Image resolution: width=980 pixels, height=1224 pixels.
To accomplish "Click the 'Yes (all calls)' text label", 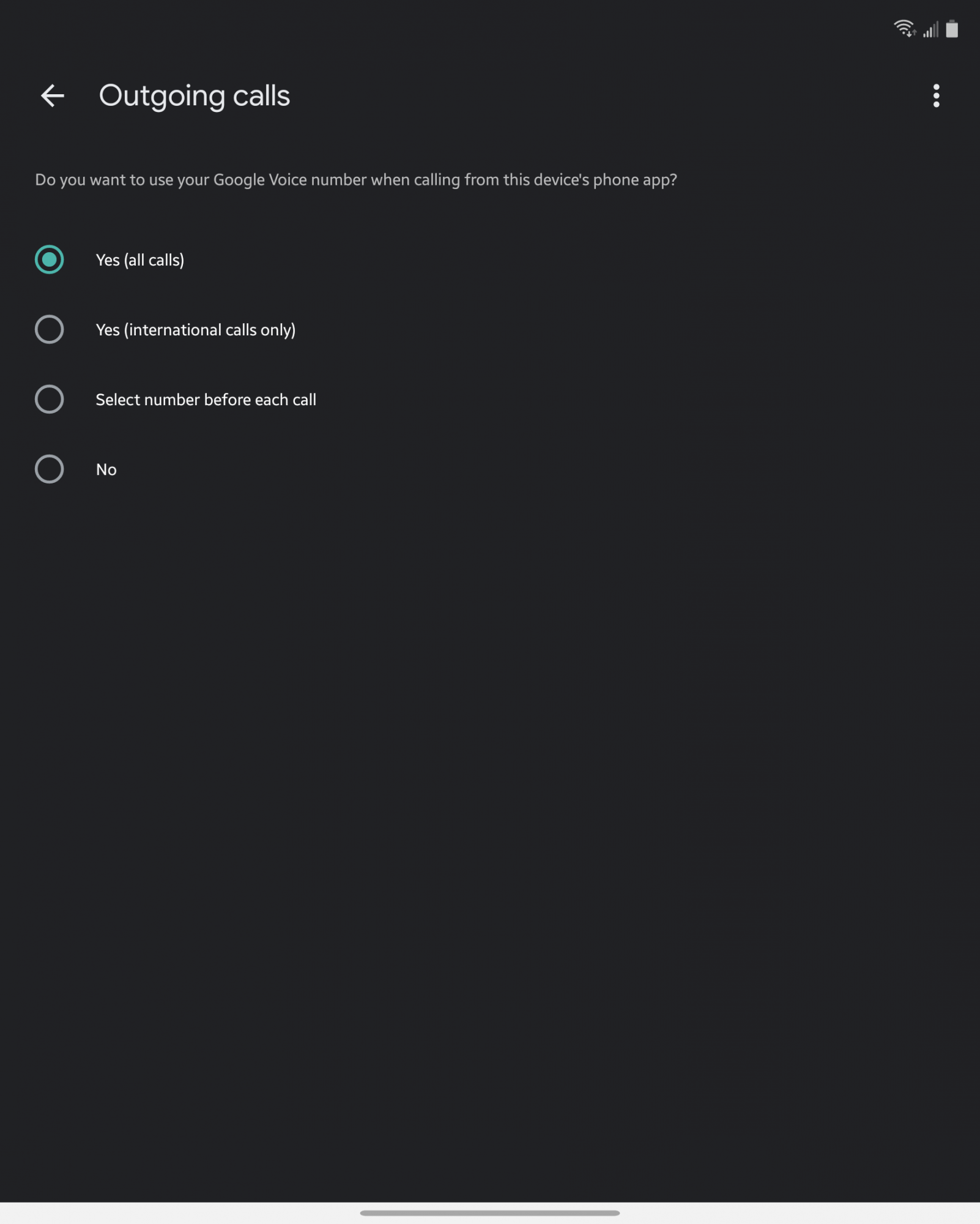I will pos(140,260).
